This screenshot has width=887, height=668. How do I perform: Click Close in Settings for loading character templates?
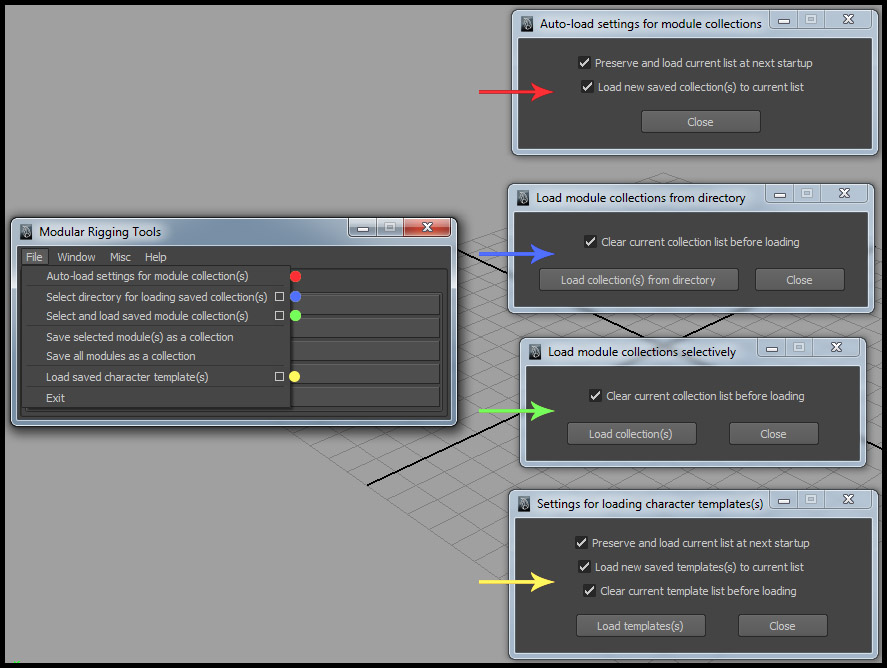[782, 626]
